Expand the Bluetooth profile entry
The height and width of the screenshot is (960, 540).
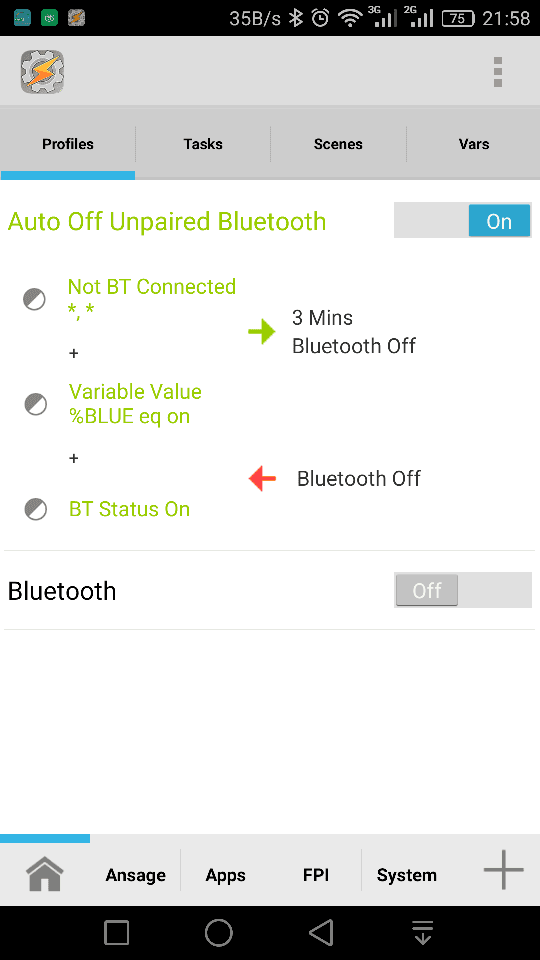click(x=62, y=591)
